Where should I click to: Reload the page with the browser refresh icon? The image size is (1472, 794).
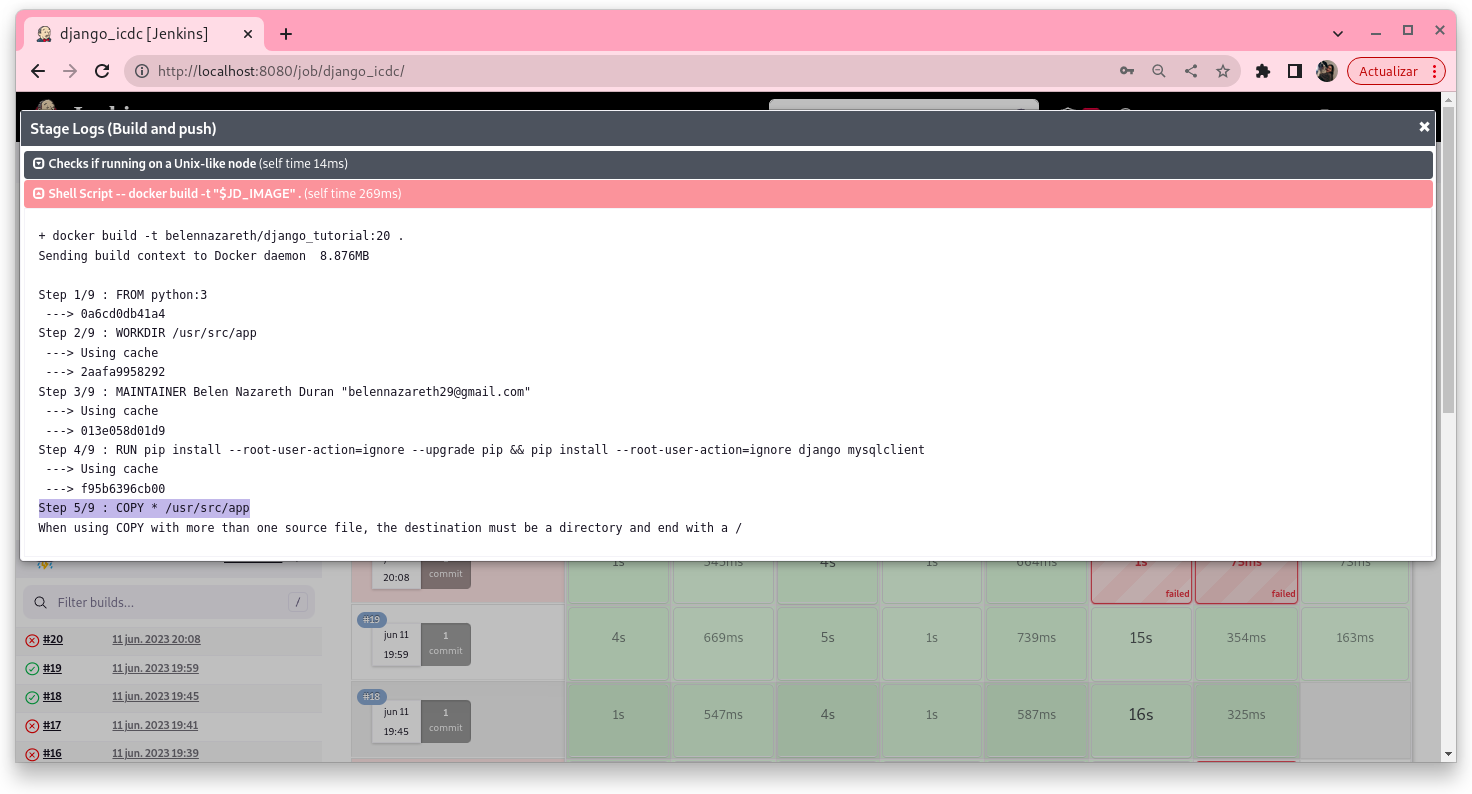(x=101, y=71)
